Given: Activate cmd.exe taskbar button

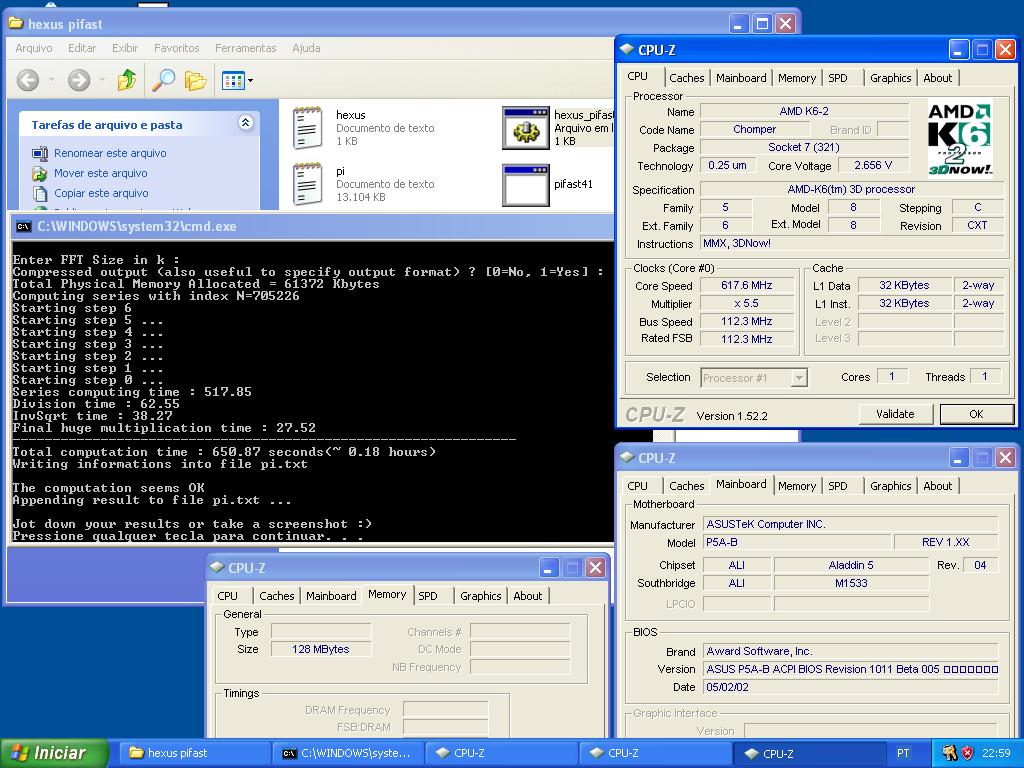Looking at the screenshot, I should (x=347, y=753).
